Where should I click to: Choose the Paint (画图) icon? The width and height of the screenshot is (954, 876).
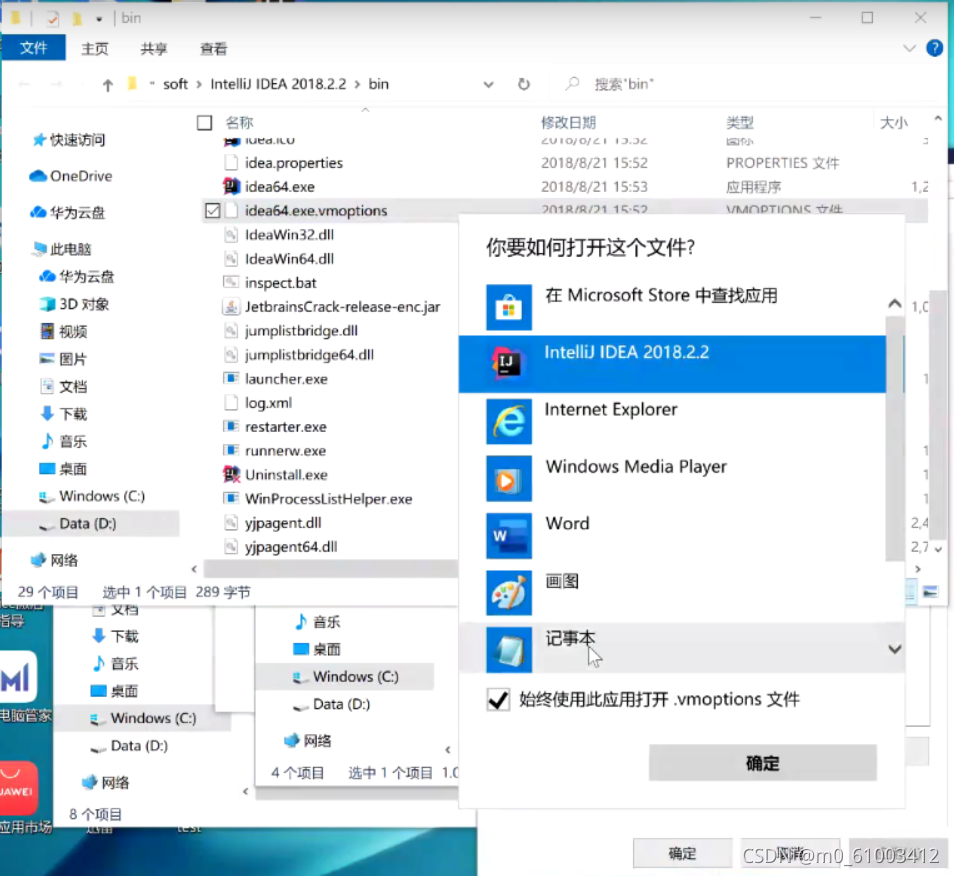click(509, 593)
